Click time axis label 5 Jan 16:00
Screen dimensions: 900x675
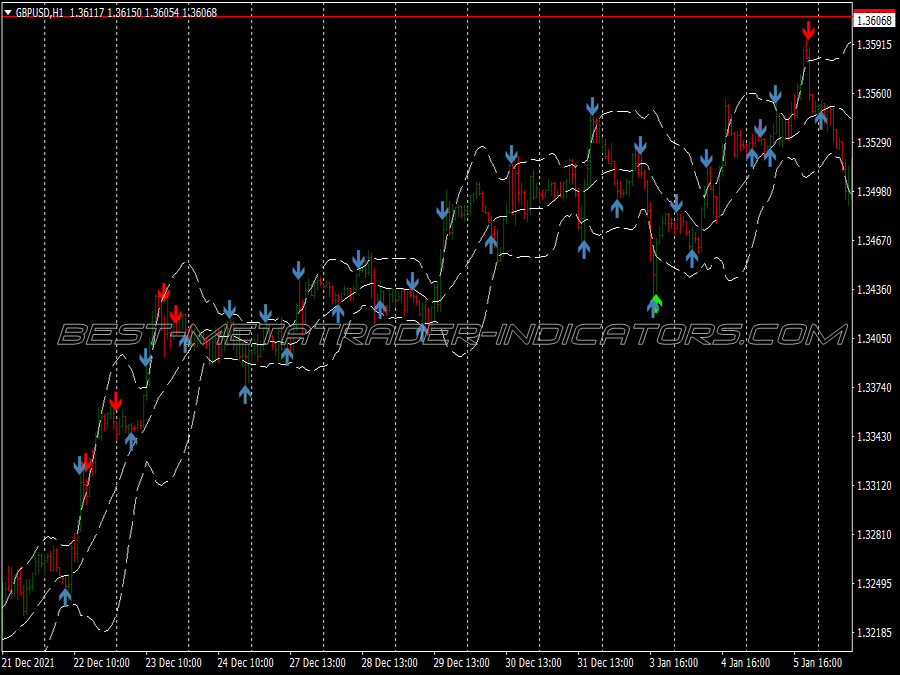click(818, 663)
